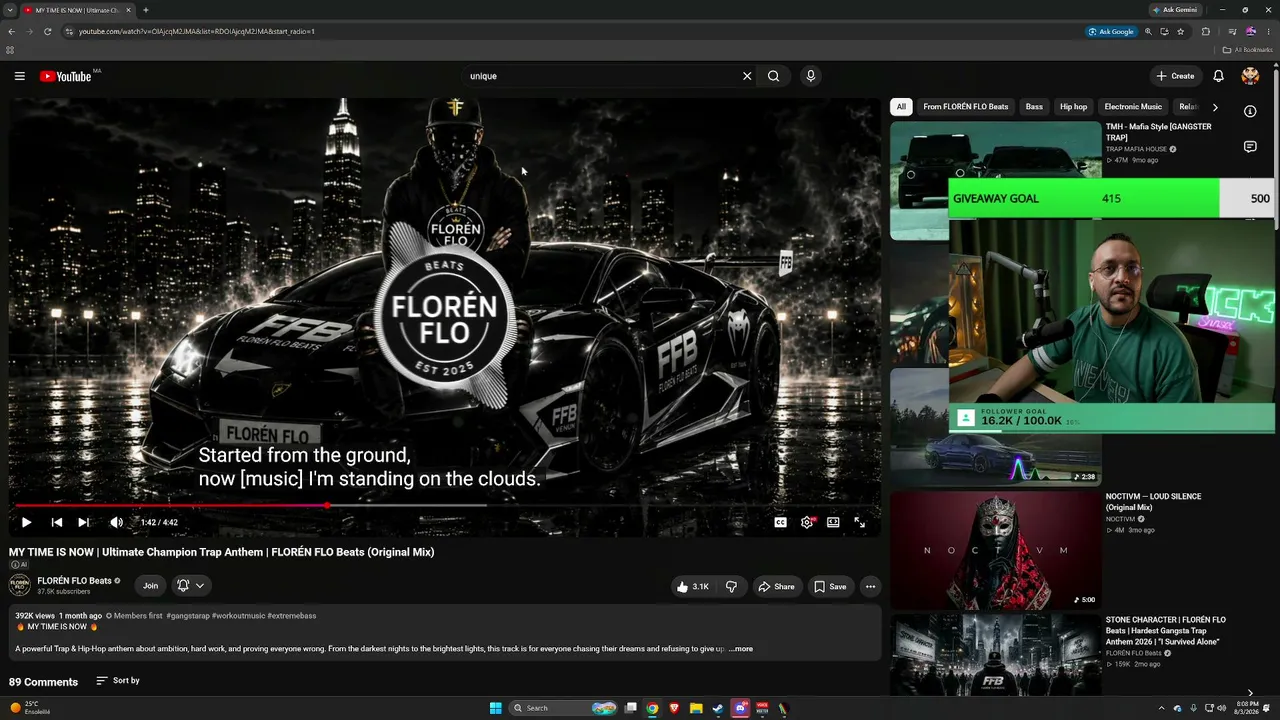Open the account avatar menu
Viewport: 1280px width, 720px height.
pos(1250,76)
